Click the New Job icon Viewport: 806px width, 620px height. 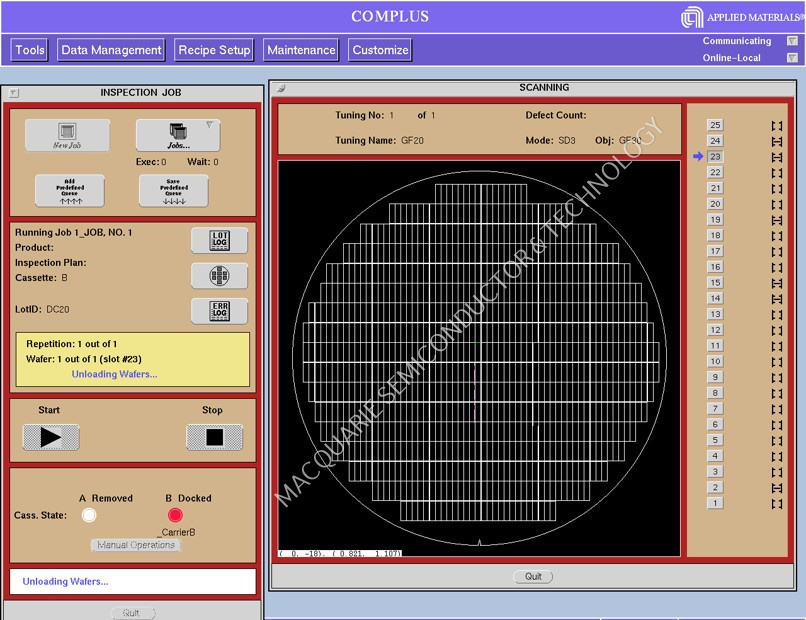tap(67, 135)
